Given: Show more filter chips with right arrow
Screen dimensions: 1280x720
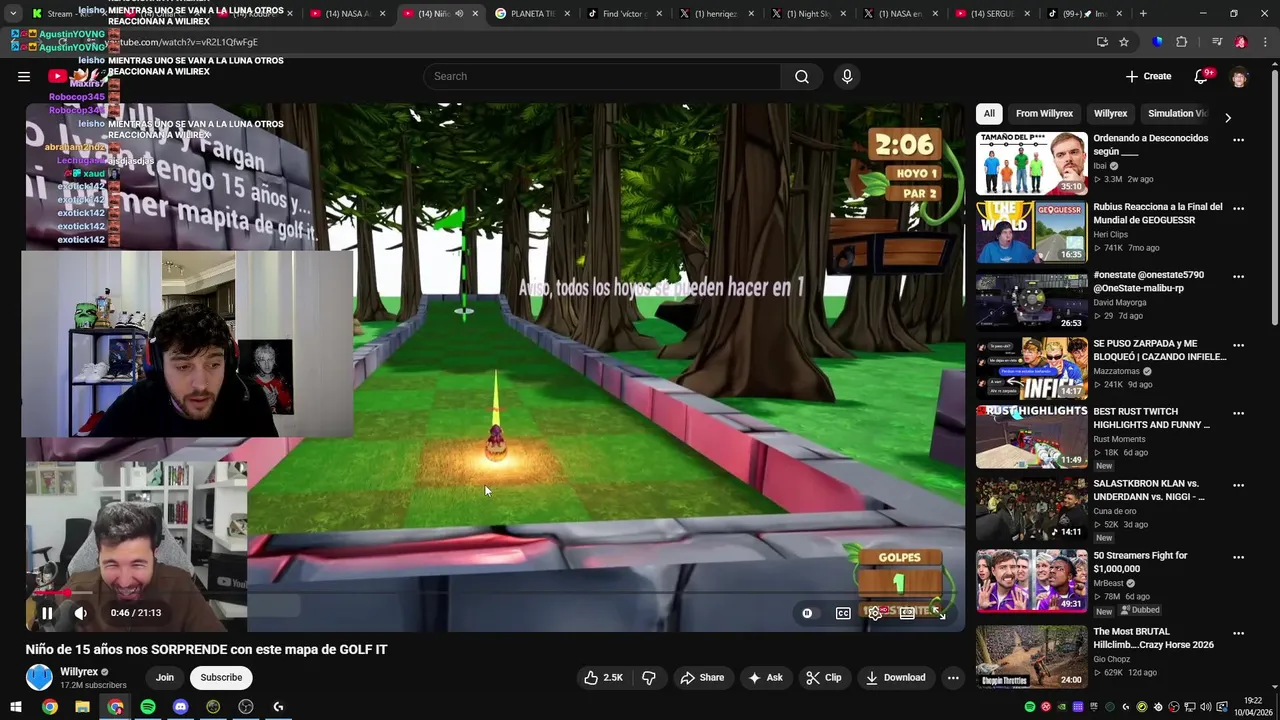Looking at the screenshot, I should pos(1228,117).
